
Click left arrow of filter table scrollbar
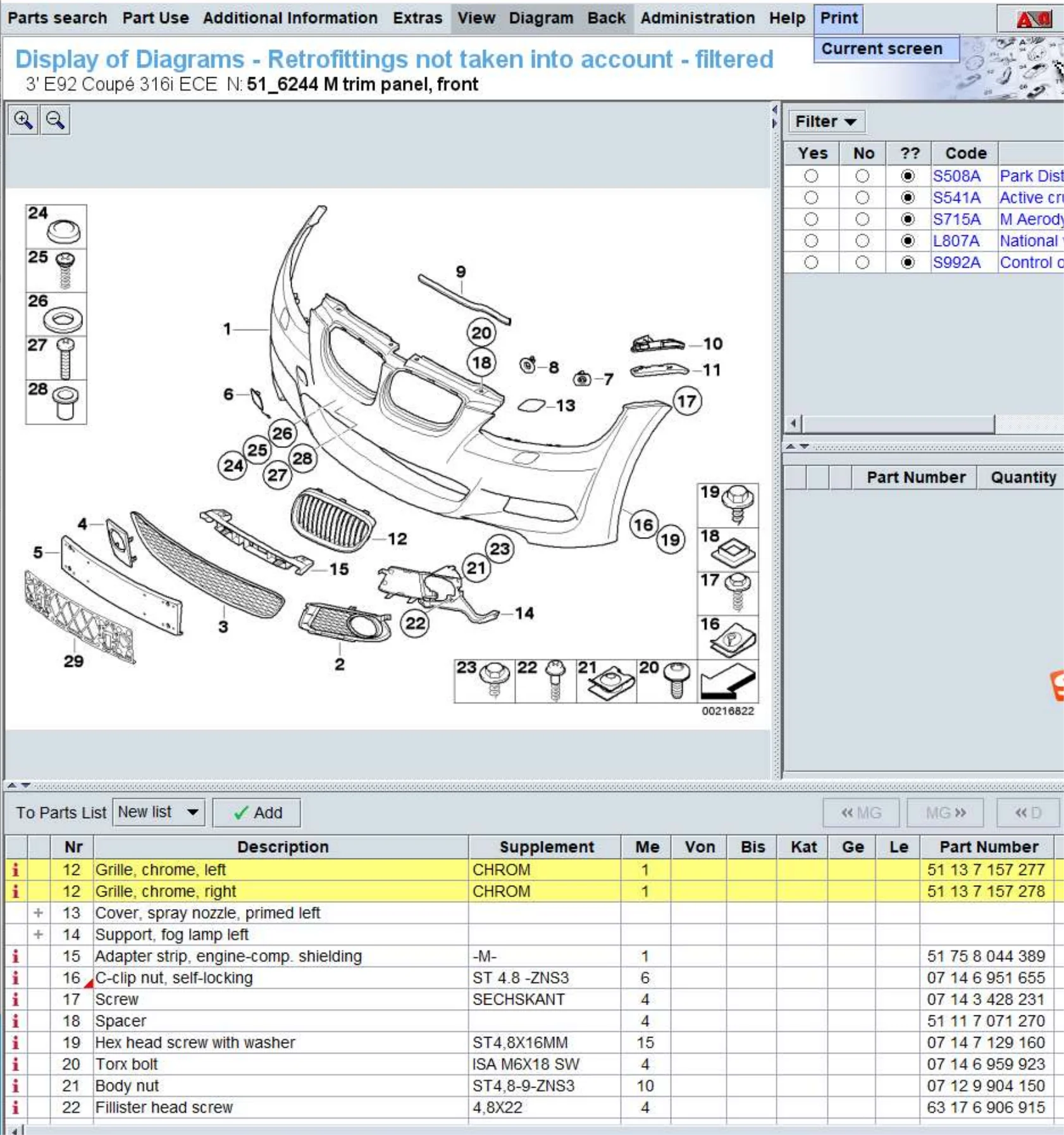click(794, 423)
